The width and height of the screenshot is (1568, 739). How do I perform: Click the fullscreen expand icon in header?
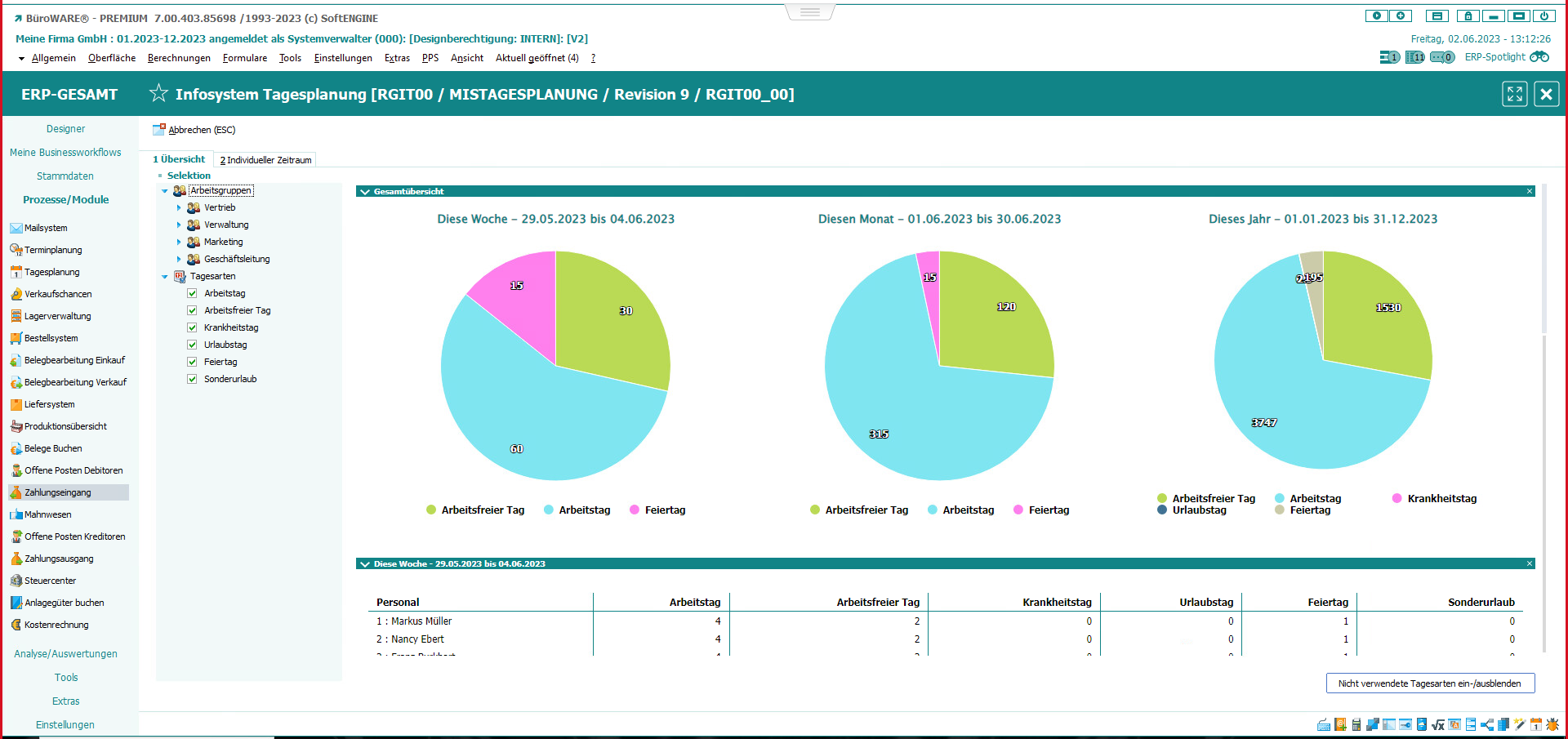[1514, 94]
